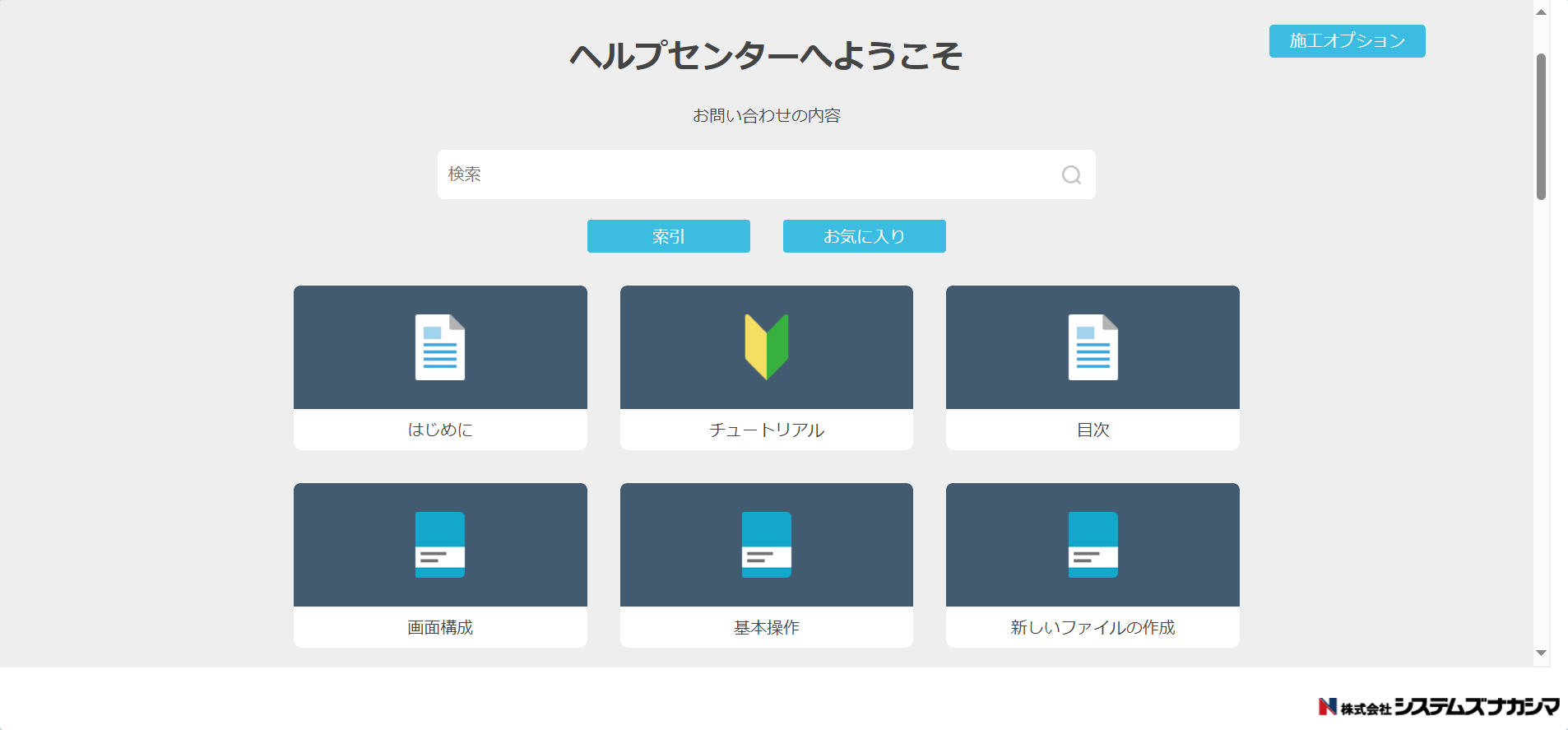This screenshot has width=1568, height=730.
Task: Open the 基本操作 label link
Action: pos(767,627)
